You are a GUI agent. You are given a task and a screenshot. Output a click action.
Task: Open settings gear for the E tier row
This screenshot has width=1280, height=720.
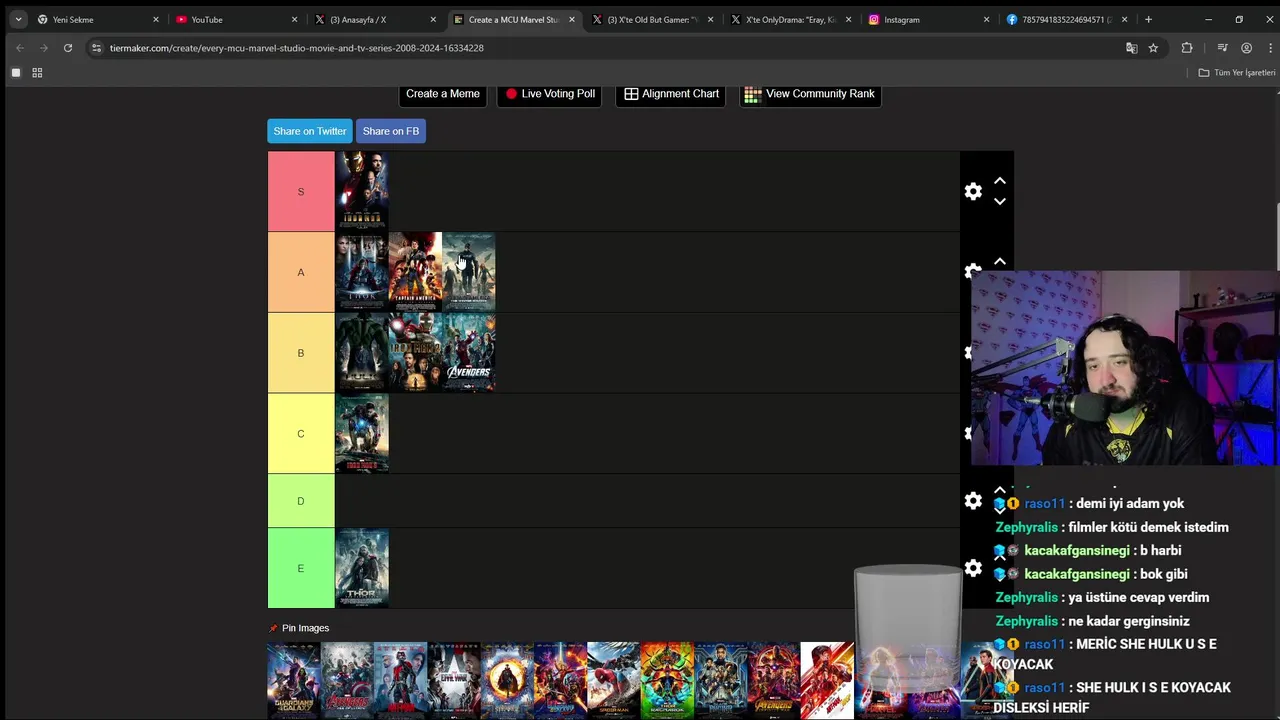(973, 568)
